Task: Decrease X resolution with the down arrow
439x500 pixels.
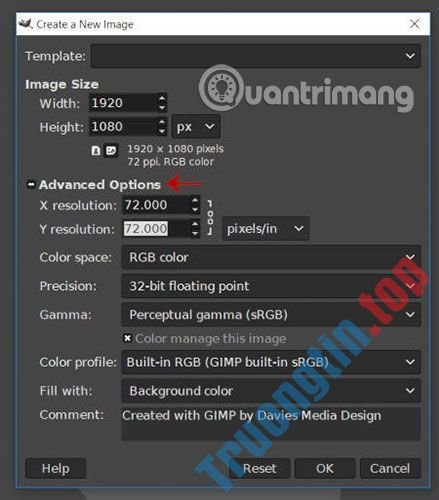Action: pyautogui.click(x=195, y=209)
